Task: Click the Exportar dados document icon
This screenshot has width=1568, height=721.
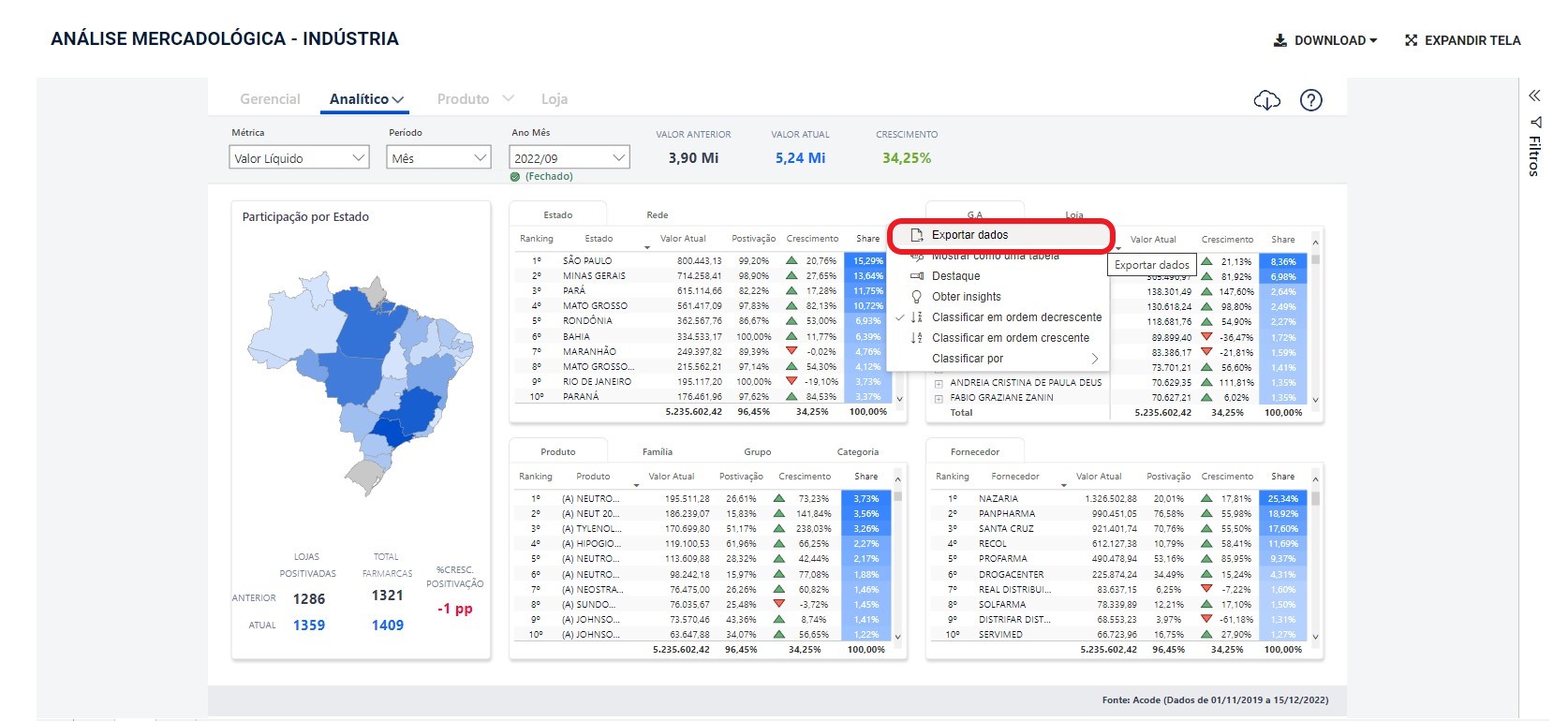Action: (x=917, y=235)
